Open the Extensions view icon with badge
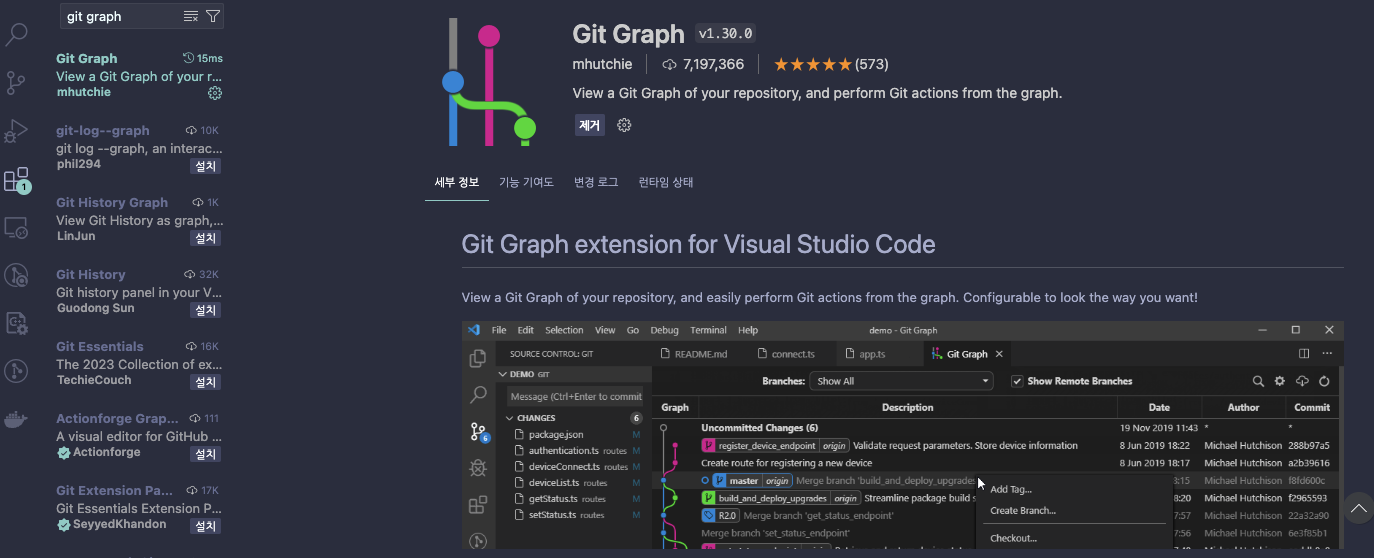 (x=17, y=180)
